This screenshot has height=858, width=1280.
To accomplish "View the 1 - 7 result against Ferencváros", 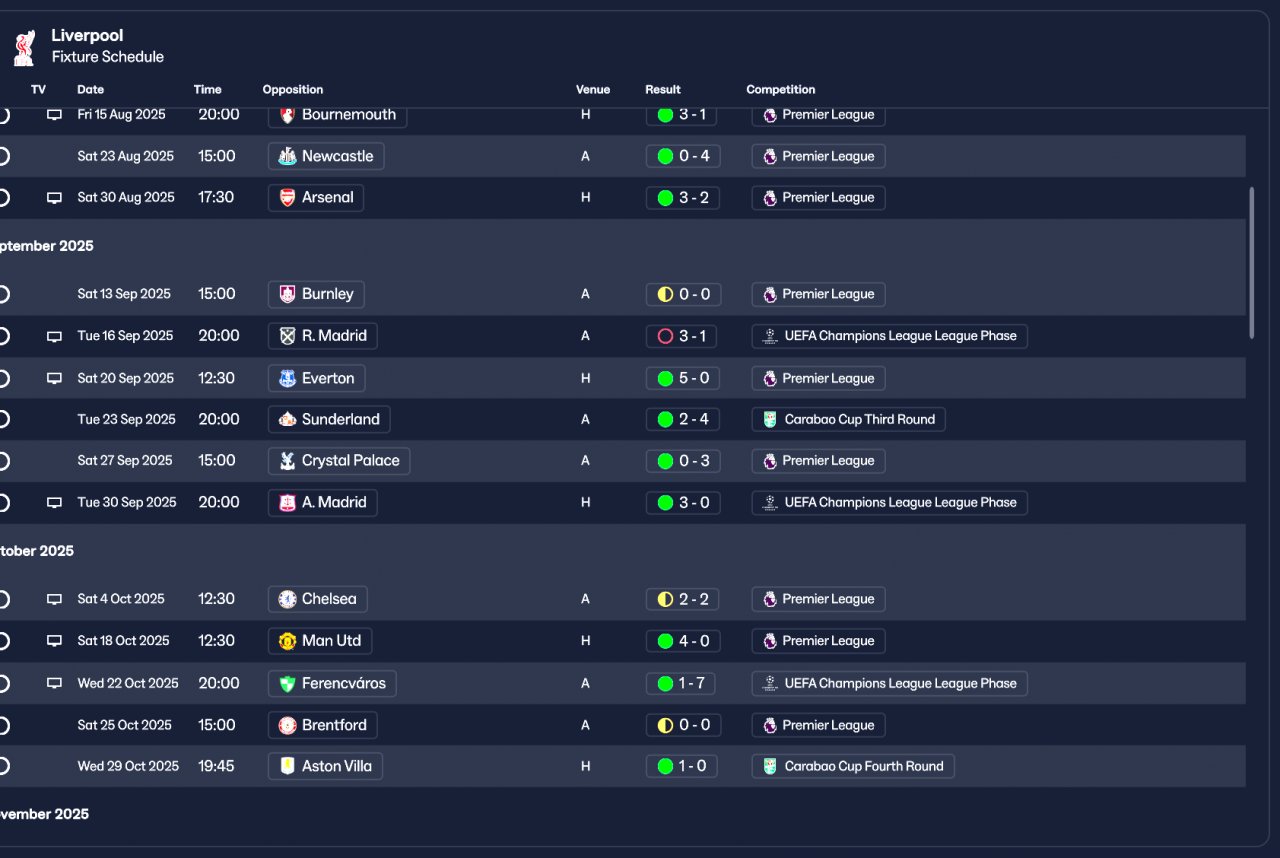I will pos(682,684).
